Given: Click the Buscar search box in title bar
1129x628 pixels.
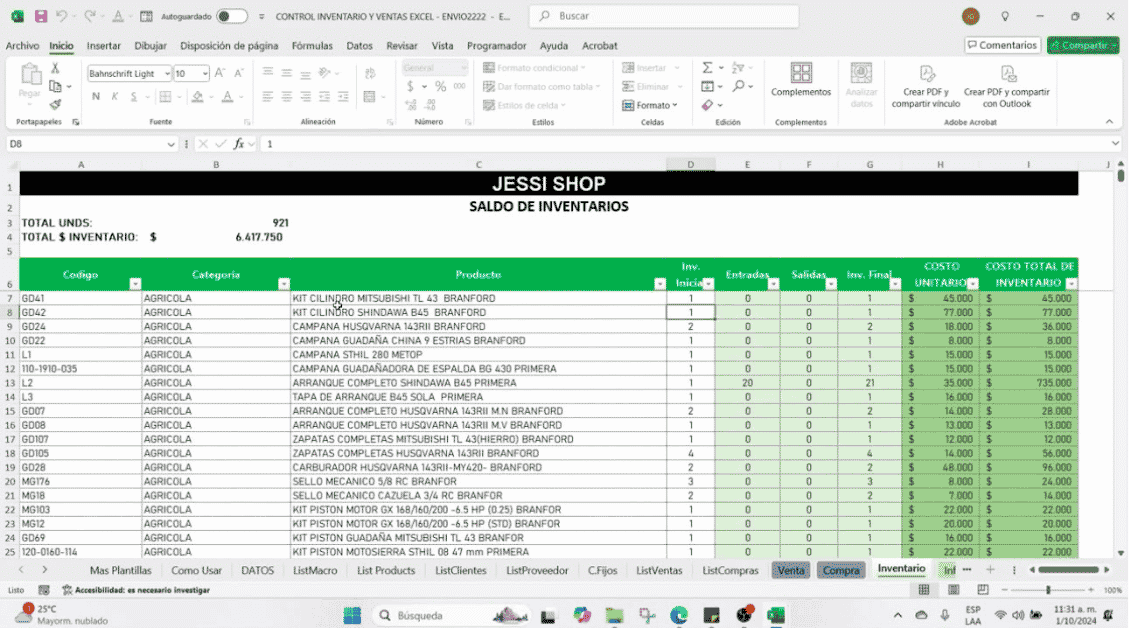Looking at the screenshot, I should 664,16.
